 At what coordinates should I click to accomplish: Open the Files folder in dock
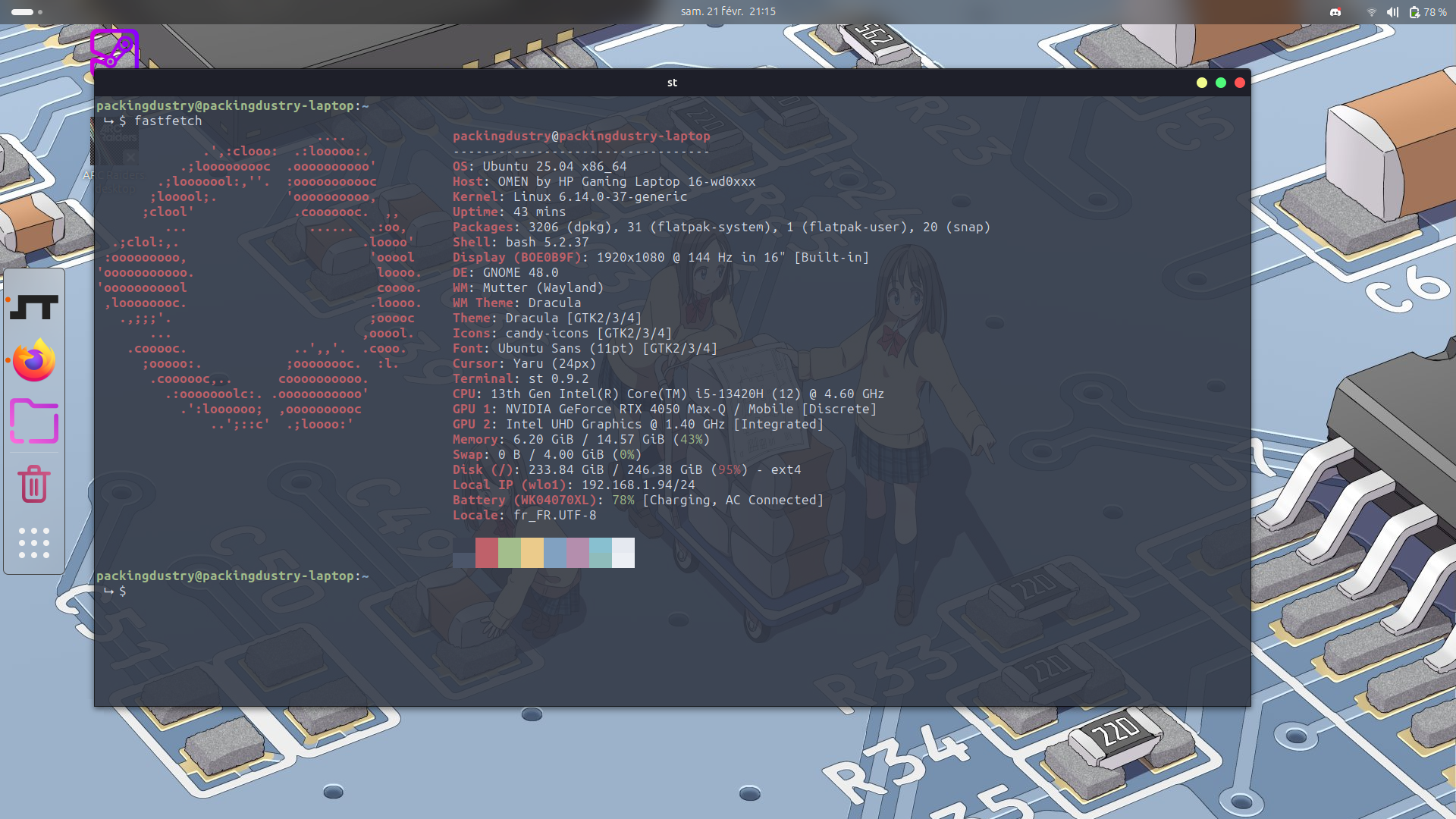pos(34,422)
